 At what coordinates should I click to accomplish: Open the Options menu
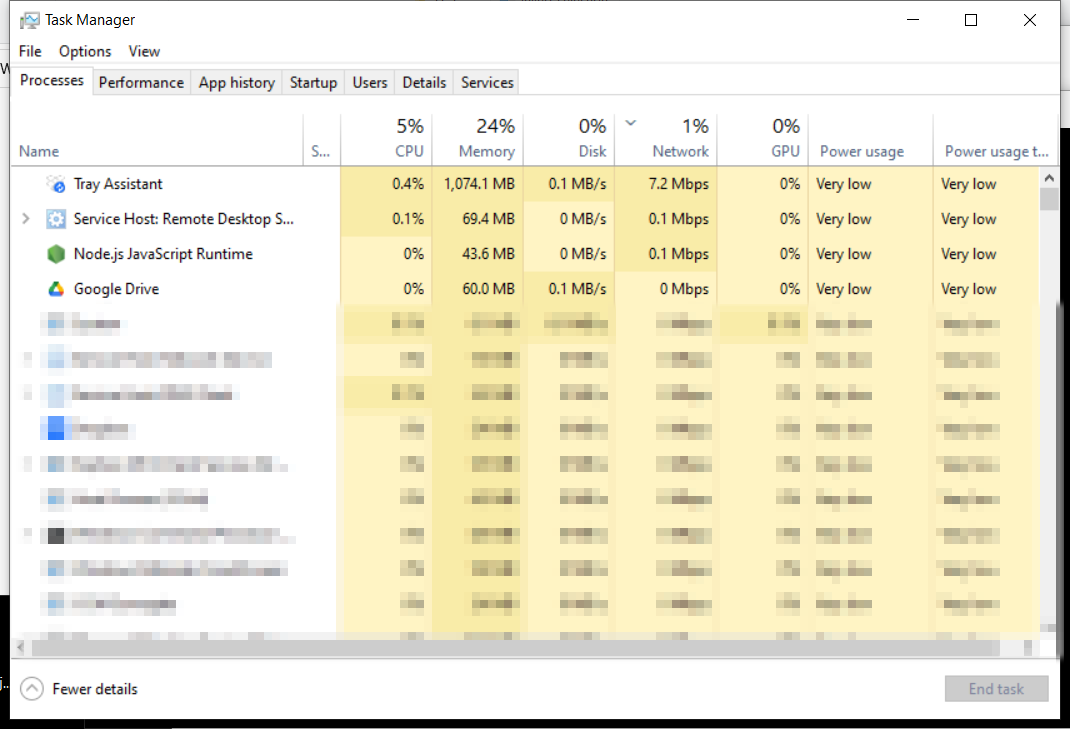(x=85, y=51)
